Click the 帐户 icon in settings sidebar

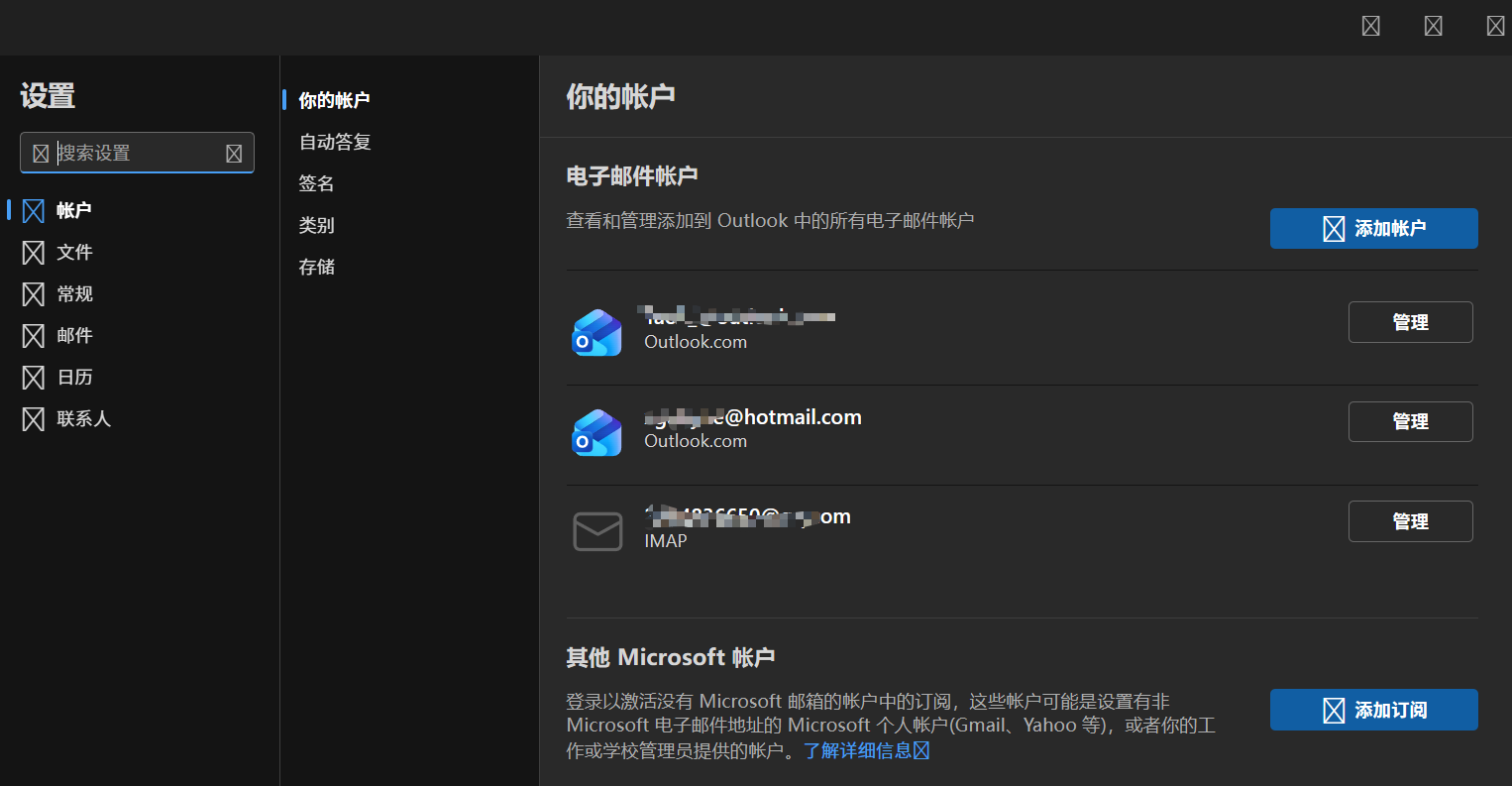(x=34, y=210)
